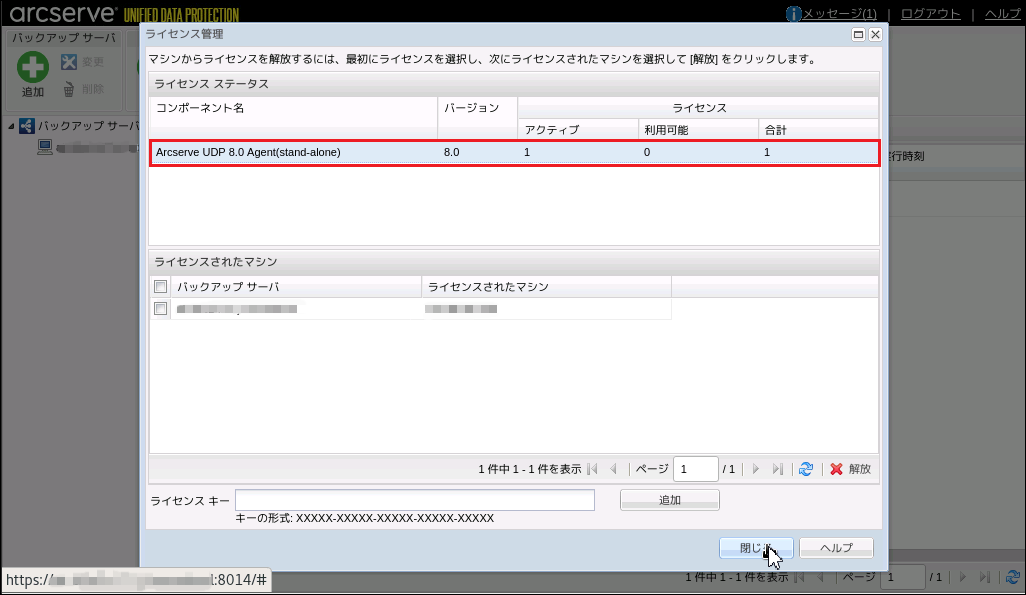The image size is (1026, 595).
Task: Open the メッセージ(1) link
Action: pyautogui.click(x=840, y=14)
